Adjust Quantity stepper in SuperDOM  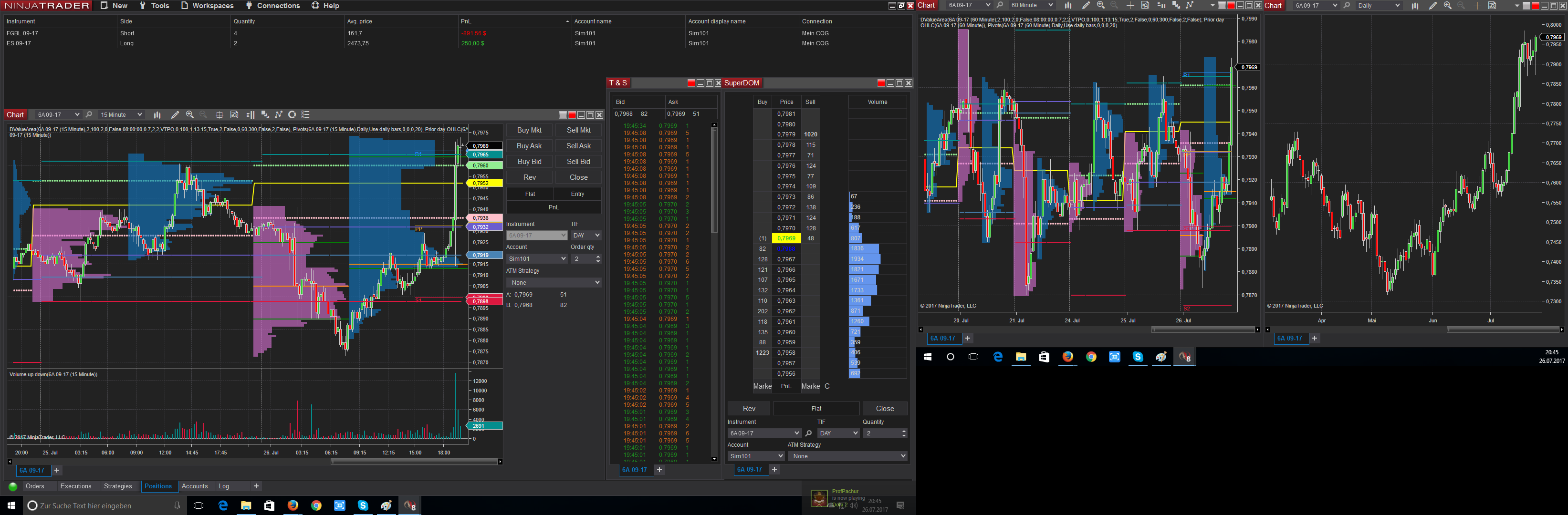tap(903, 433)
